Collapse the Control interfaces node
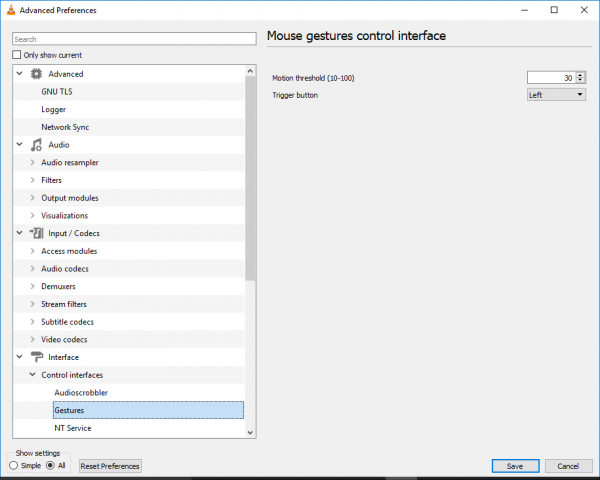Image resolution: width=600 pixels, height=480 pixels. pyautogui.click(x=33, y=375)
